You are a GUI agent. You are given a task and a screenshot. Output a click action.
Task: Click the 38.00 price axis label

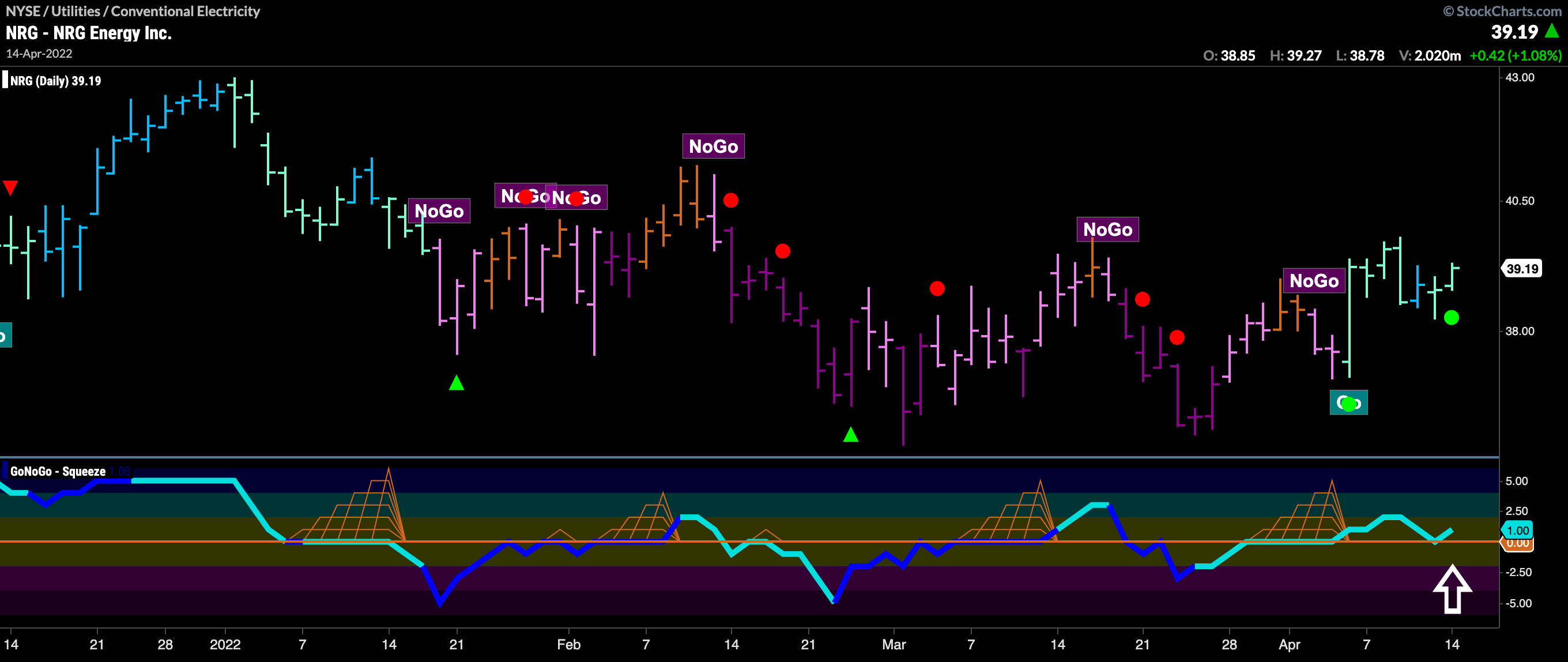tap(1520, 332)
